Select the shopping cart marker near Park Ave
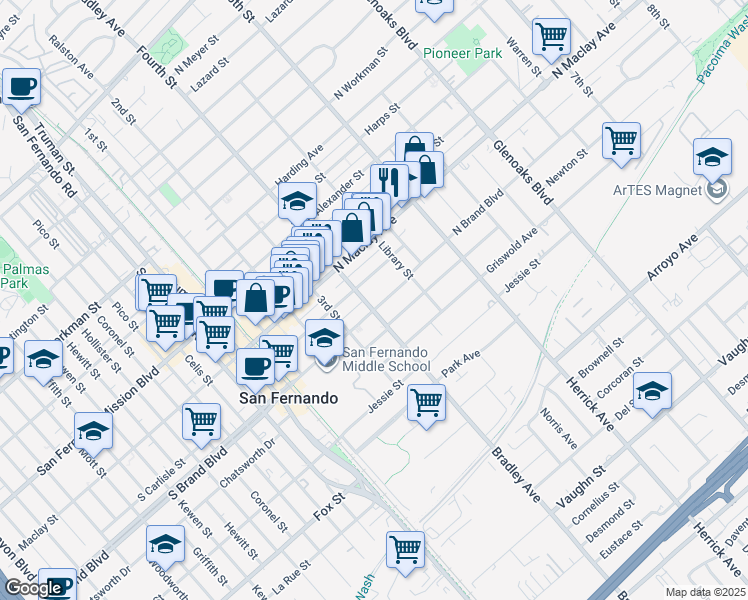The width and height of the screenshot is (748, 600). pos(427,403)
